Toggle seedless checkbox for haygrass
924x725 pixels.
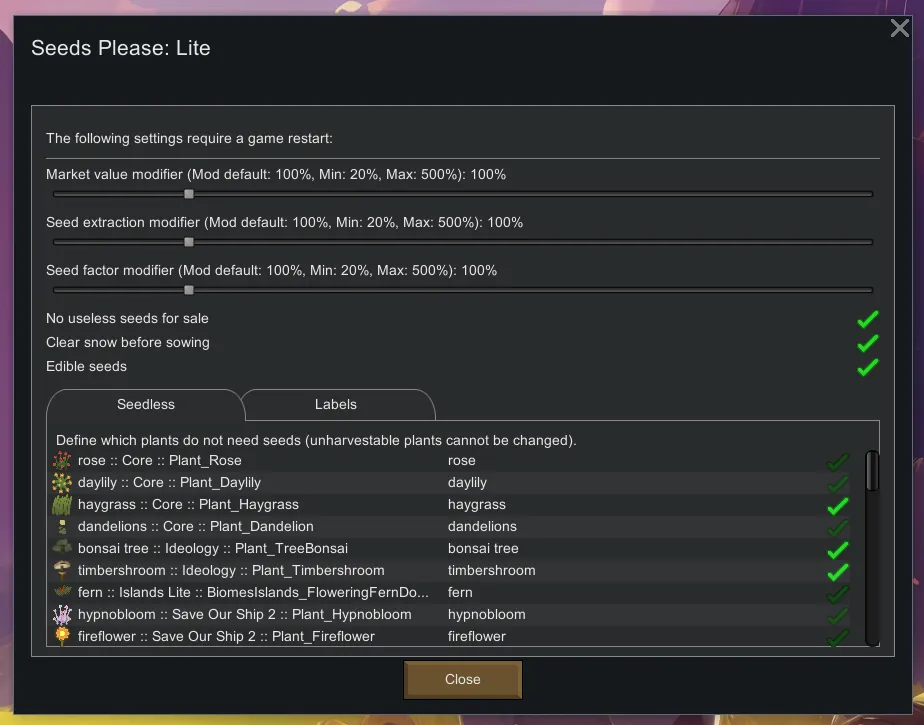[x=837, y=506]
